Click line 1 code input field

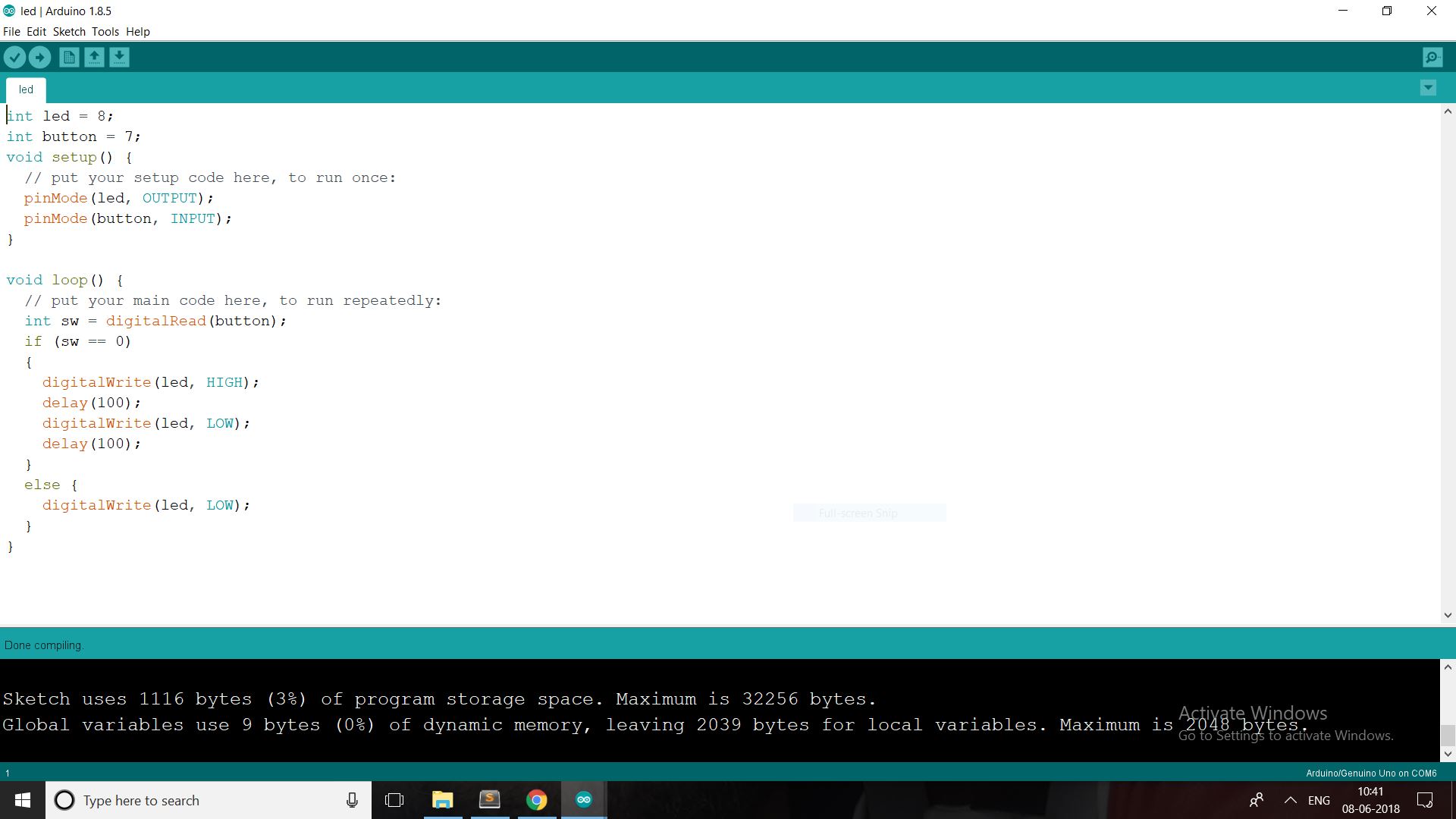pos(60,115)
